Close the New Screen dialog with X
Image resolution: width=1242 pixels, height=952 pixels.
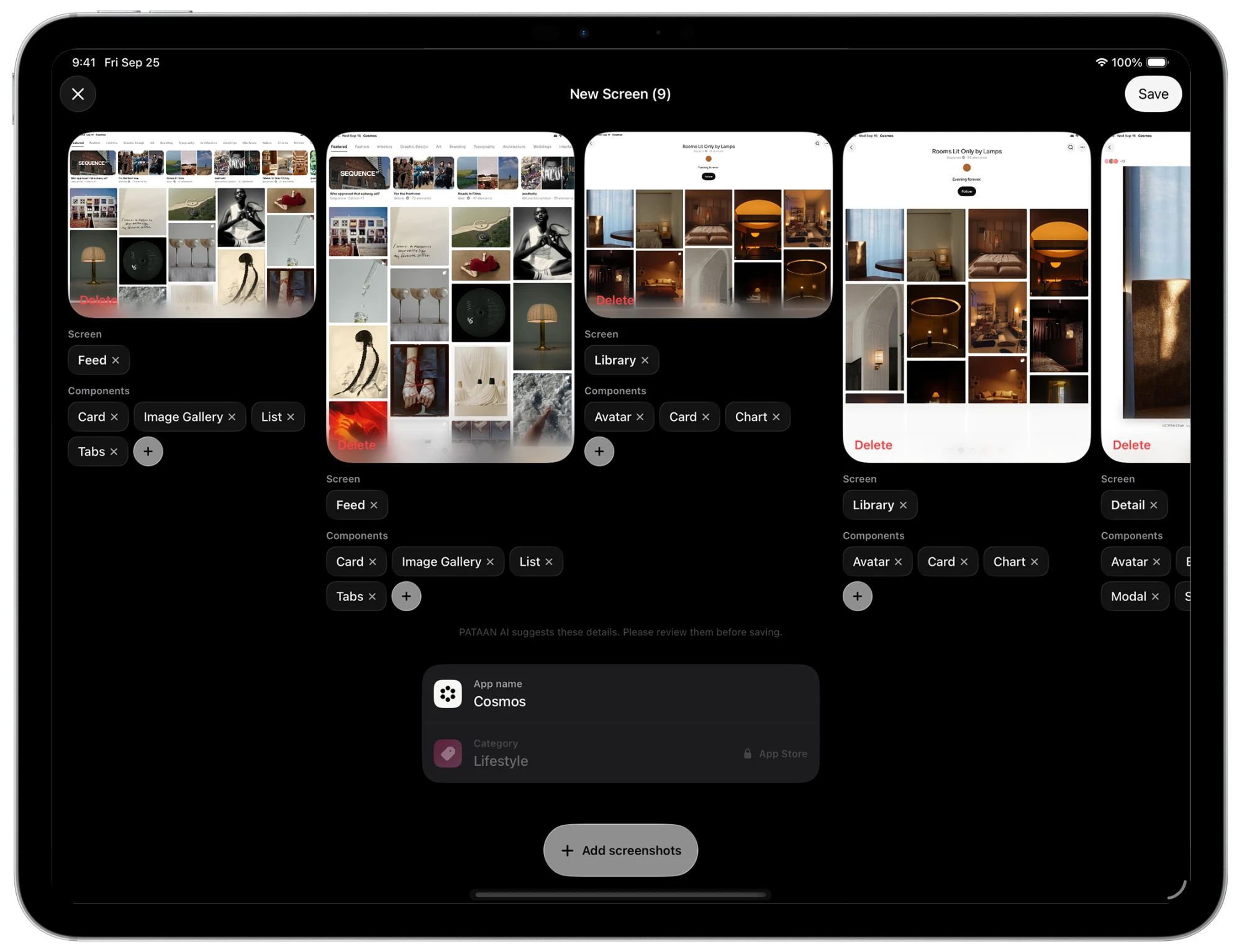(x=78, y=94)
